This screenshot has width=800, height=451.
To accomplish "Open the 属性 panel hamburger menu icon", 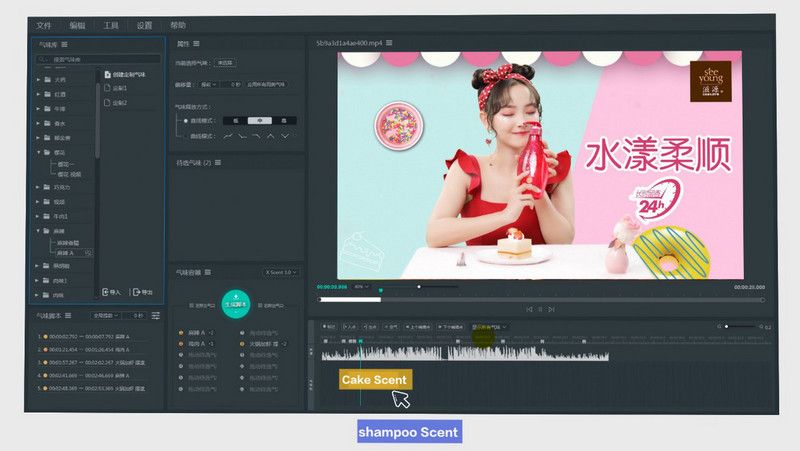I will tap(197, 44).
